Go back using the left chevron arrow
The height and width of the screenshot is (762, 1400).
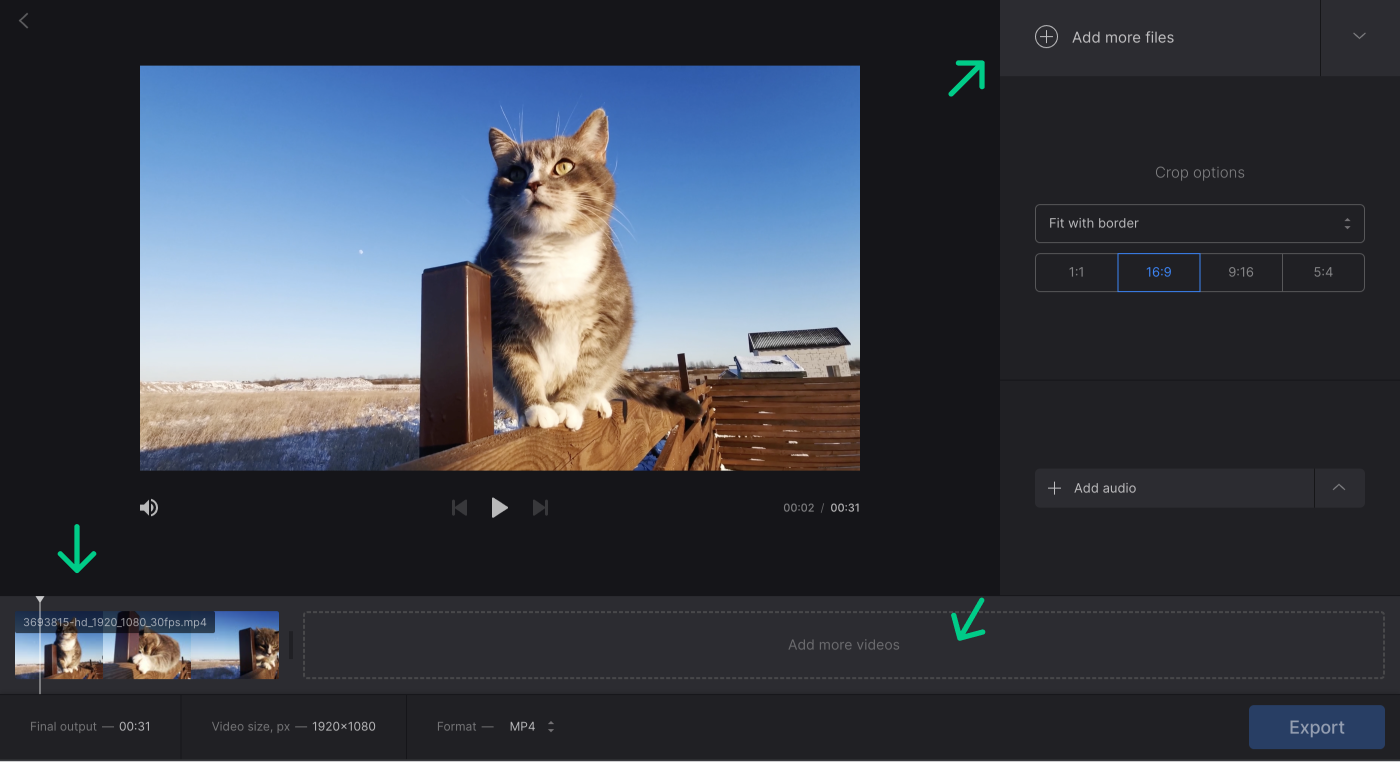coord(24,20)
